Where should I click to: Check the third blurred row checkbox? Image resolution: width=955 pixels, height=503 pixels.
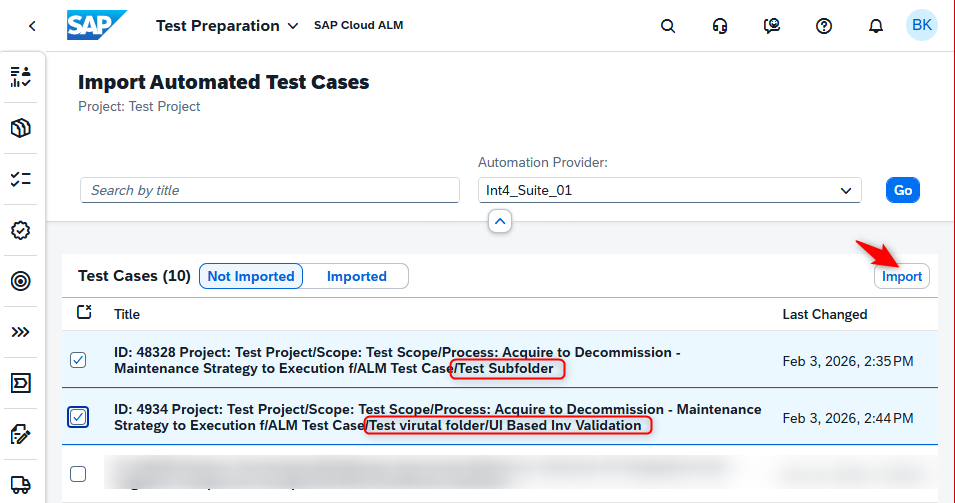click(x=78, y=474)
